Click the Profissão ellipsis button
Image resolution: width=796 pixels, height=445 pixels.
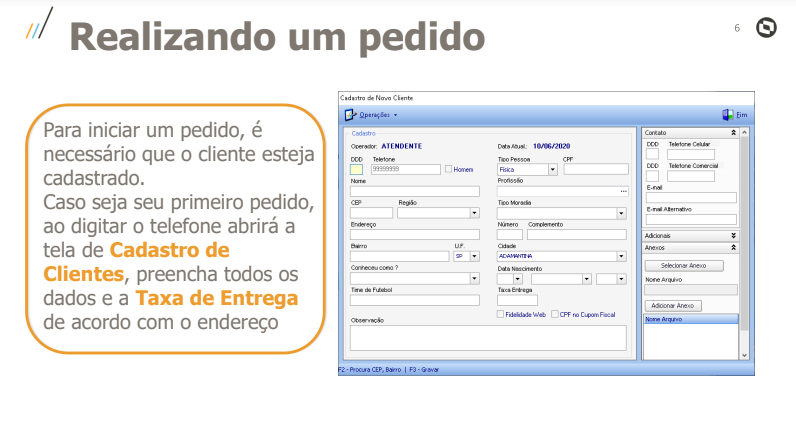(x=623, y=191)
